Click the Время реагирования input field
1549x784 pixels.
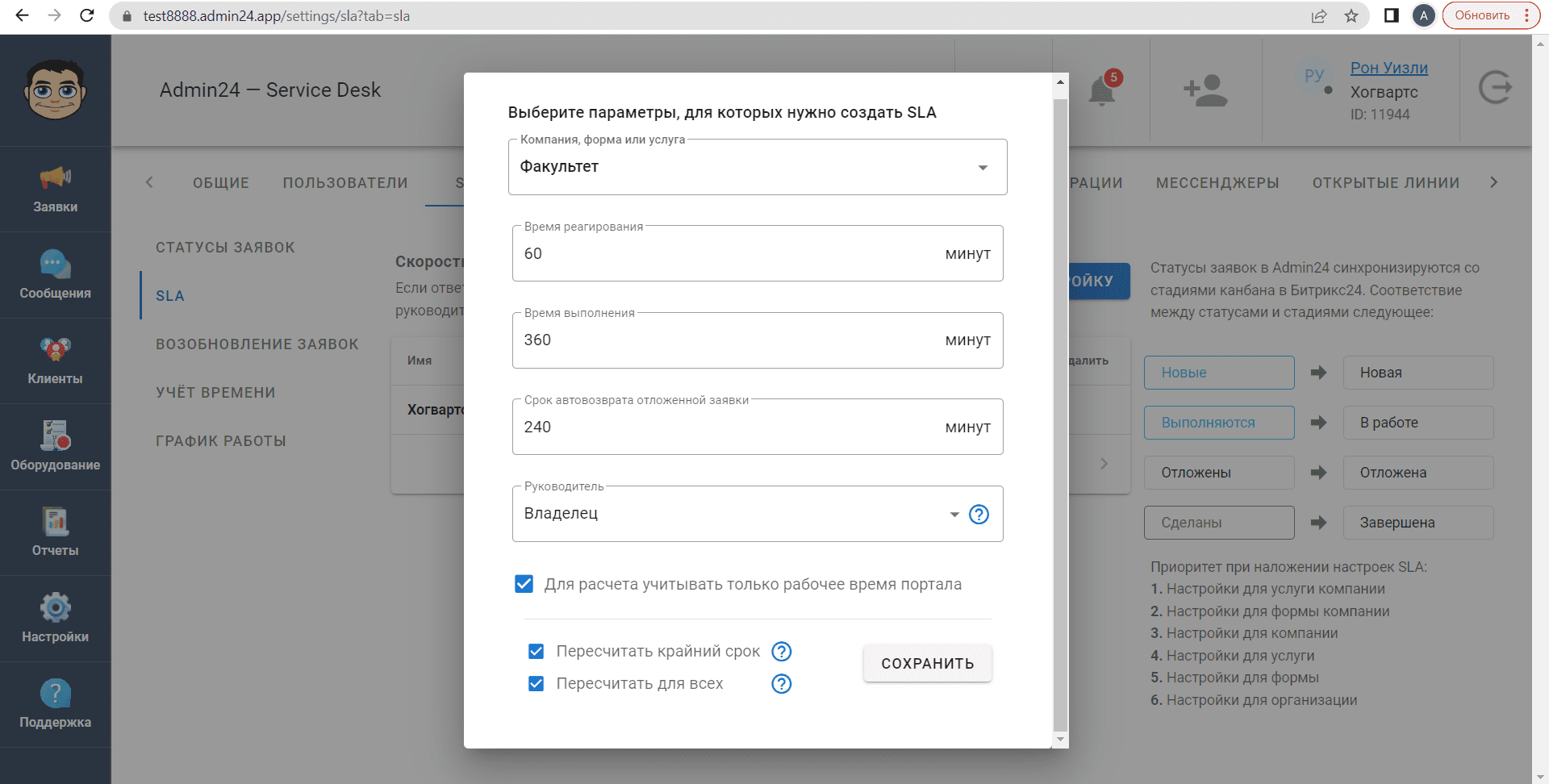[726, 254]
